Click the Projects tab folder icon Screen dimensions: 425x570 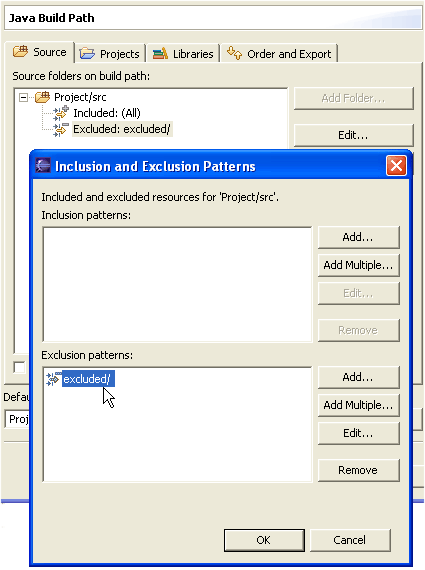87,53
